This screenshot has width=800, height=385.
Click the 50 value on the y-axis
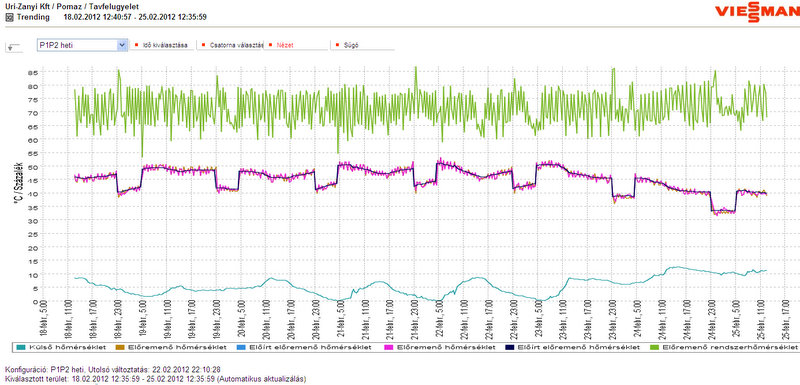pyautogui.click(x=32, y=167)
